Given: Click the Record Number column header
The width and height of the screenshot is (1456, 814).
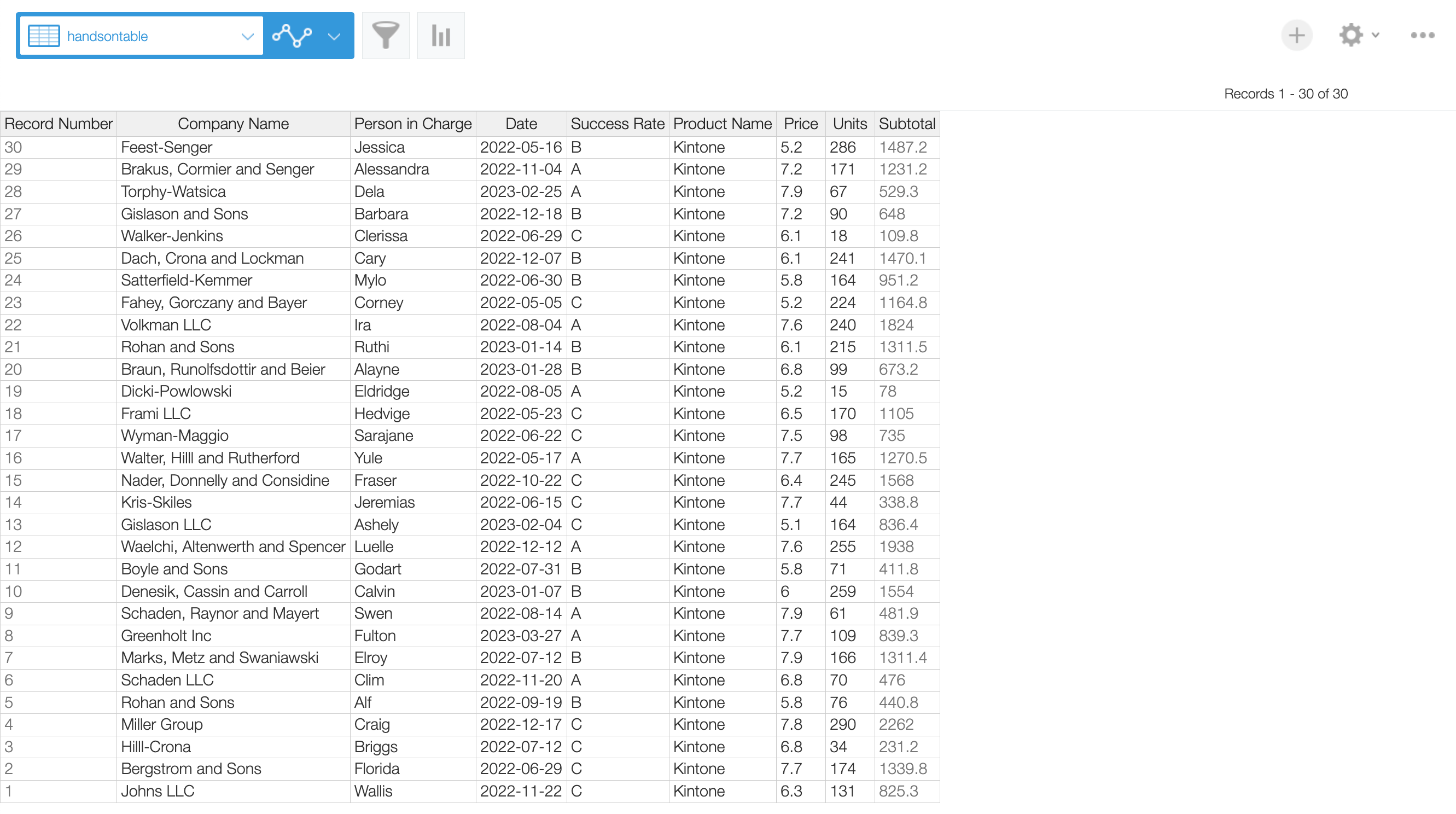Looking at the screenshot, I should click(58, 124).
